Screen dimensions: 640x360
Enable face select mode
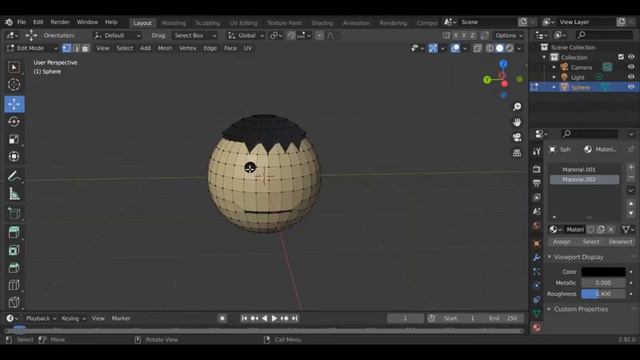[x=85, y=48]
